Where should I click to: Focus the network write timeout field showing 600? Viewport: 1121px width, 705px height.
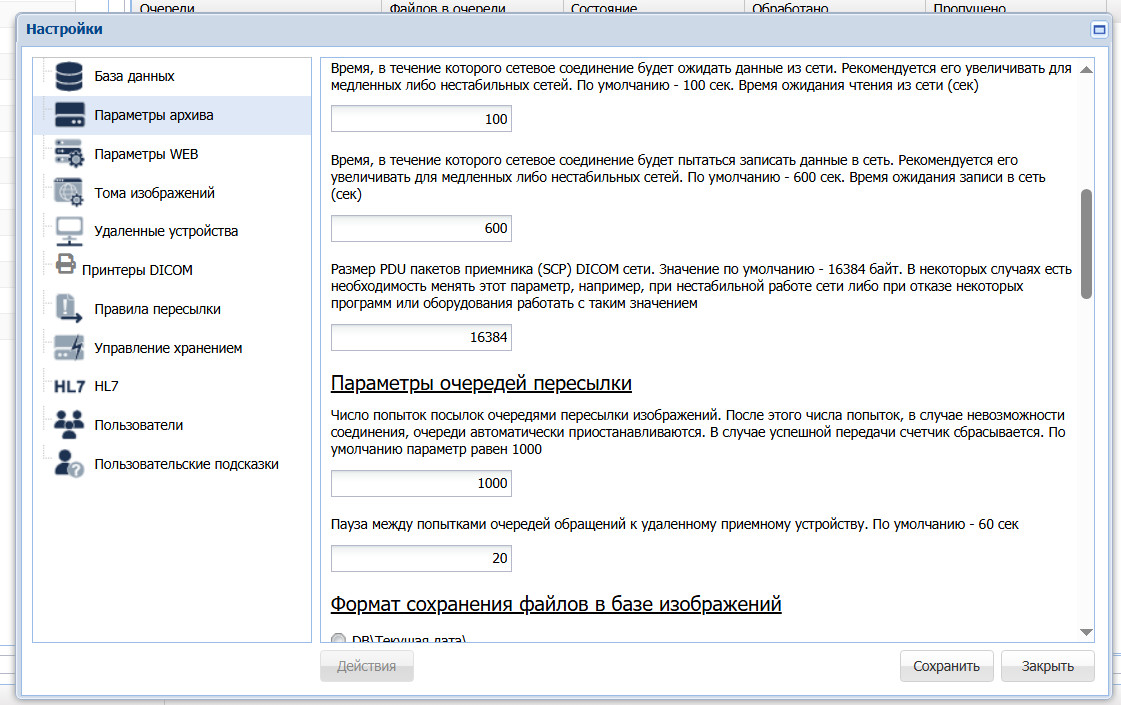point(421,229)
